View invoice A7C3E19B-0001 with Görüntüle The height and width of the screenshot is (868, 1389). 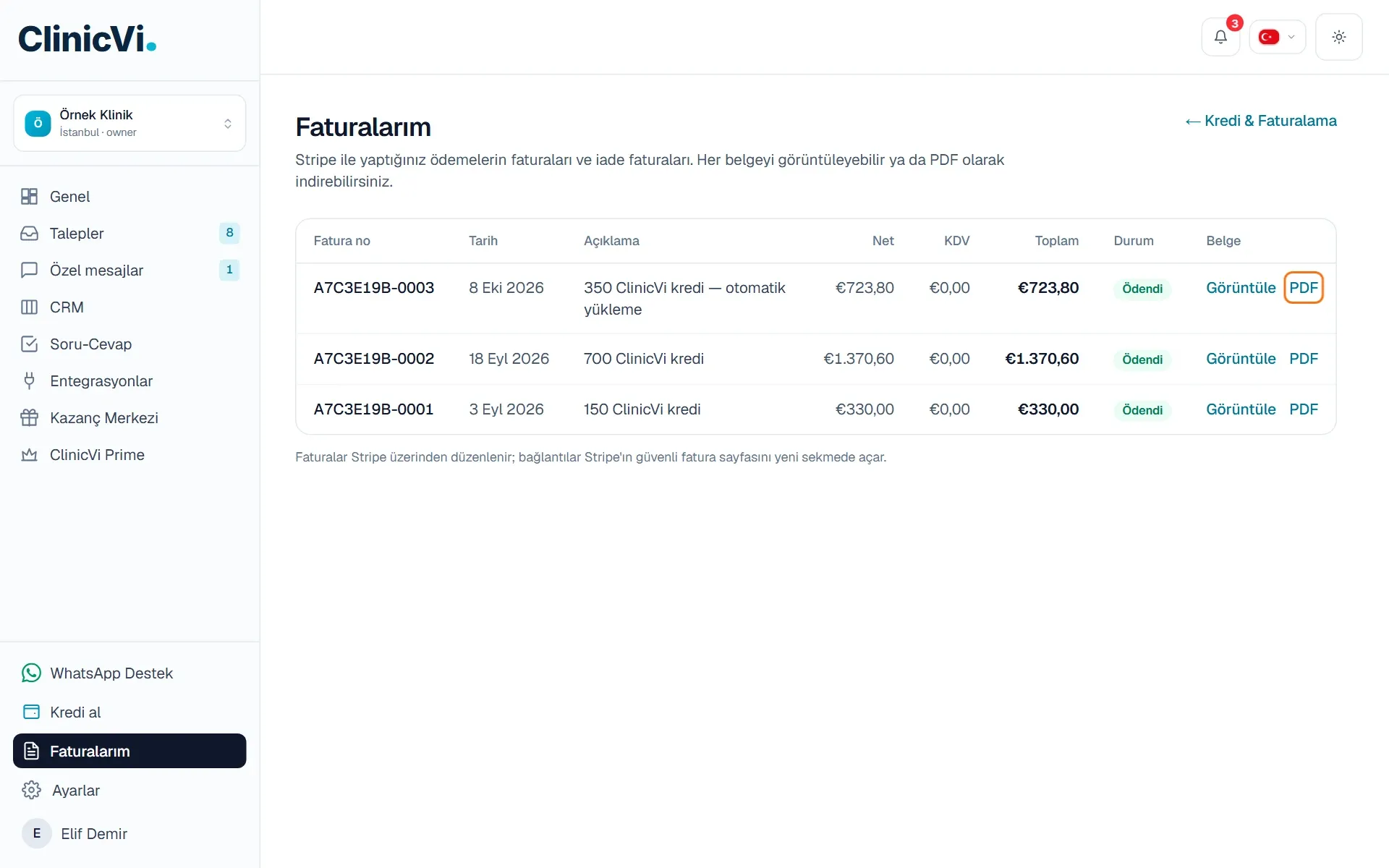coord(1241,409)
